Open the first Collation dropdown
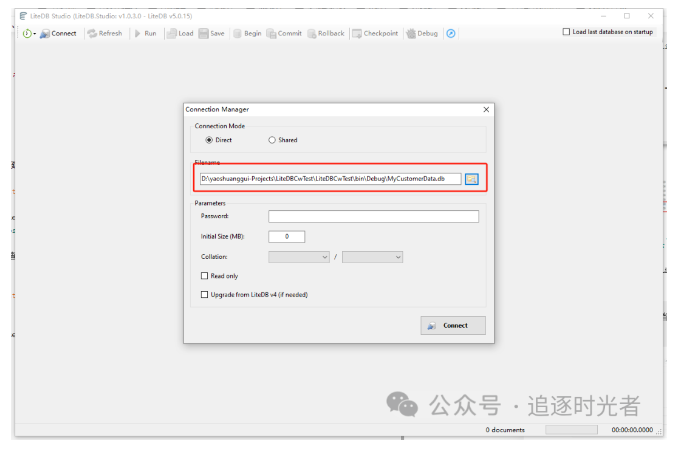685x450 pixels. point(299,257)
